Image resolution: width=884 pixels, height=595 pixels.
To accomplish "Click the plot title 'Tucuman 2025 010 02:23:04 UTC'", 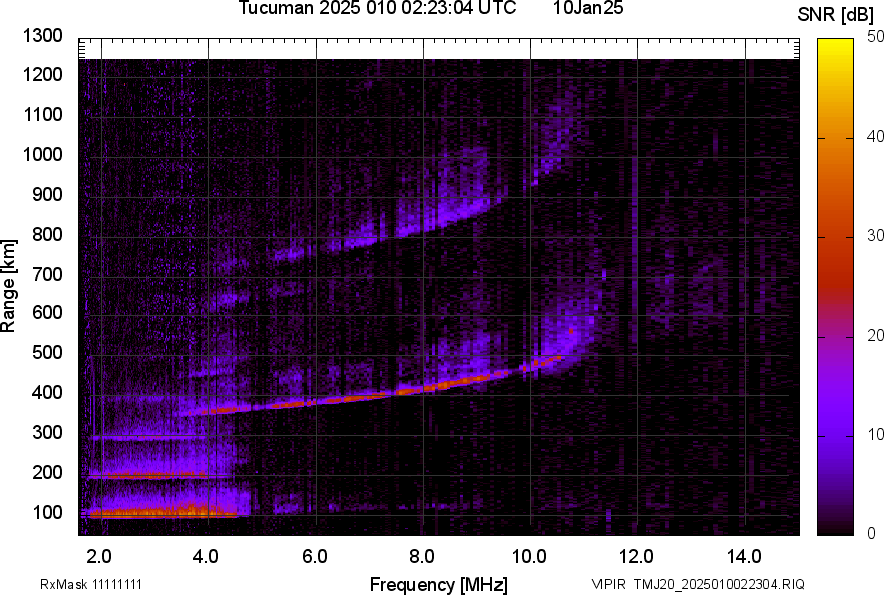I will (x=377, y=8).
